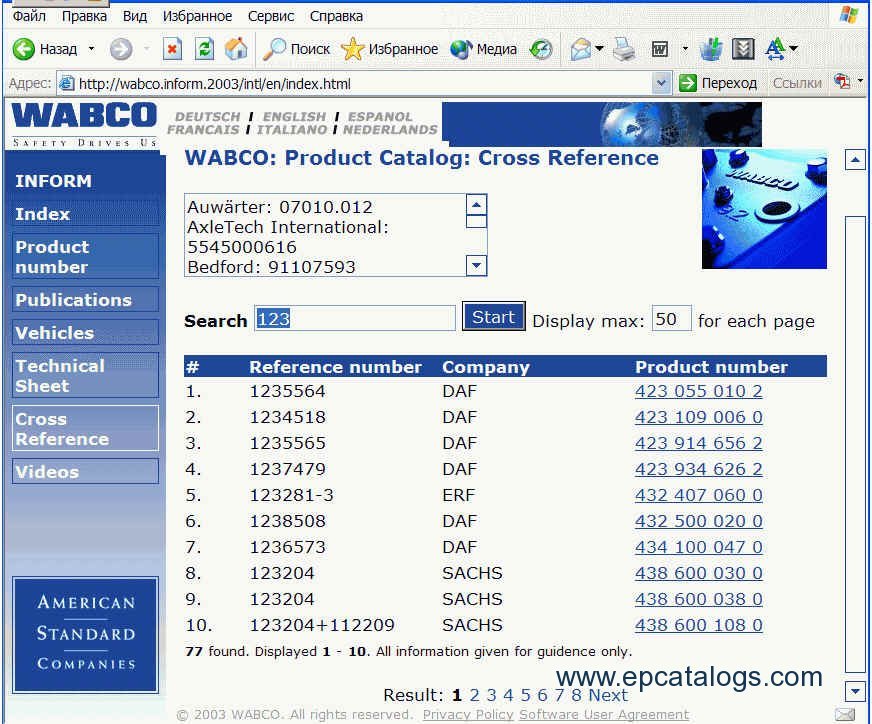
Task: Open the Сервис menu
Action: click(x=271, y=16)
